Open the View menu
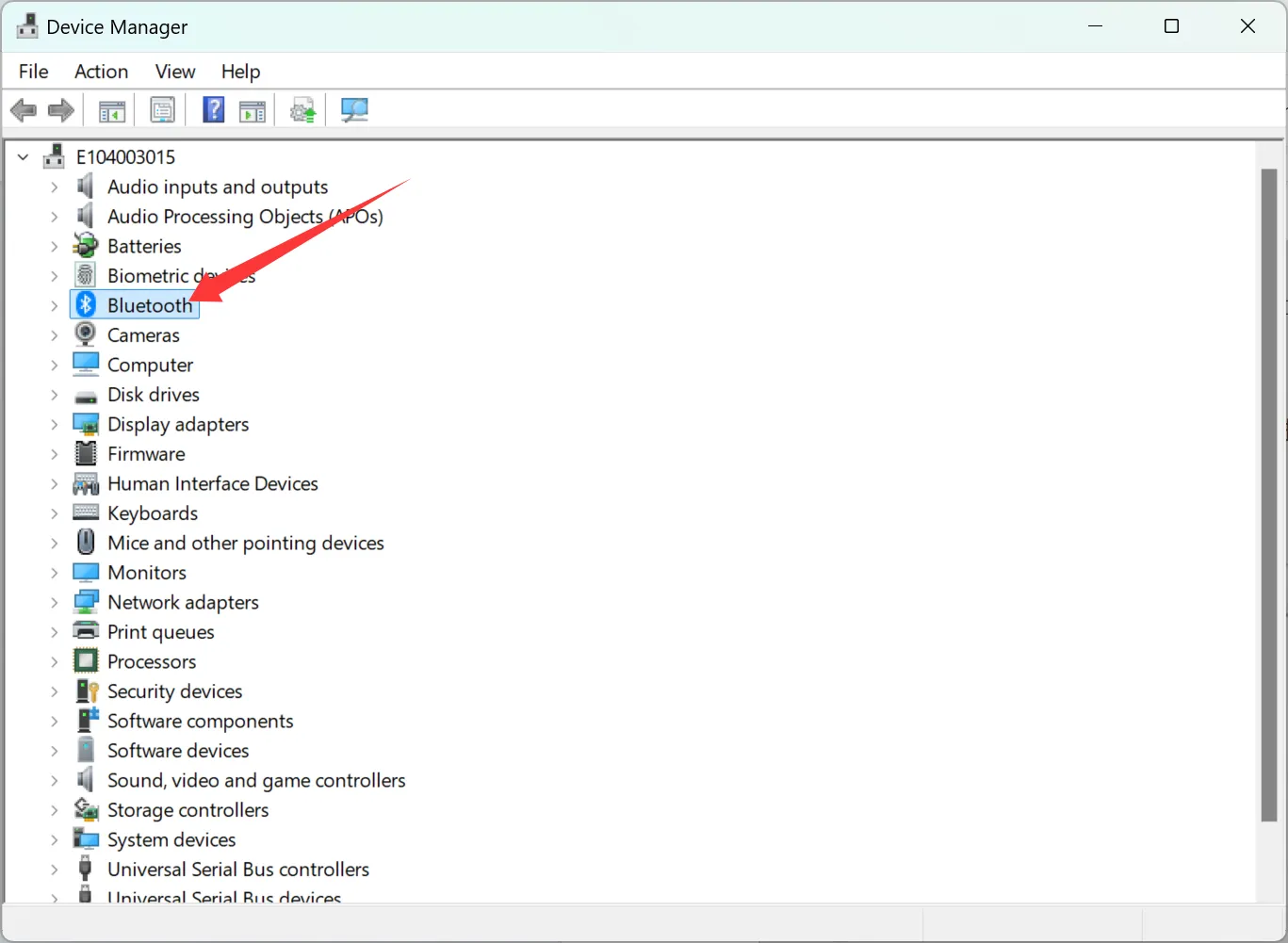The image size is (1288, 943). [x=175, y=72]
